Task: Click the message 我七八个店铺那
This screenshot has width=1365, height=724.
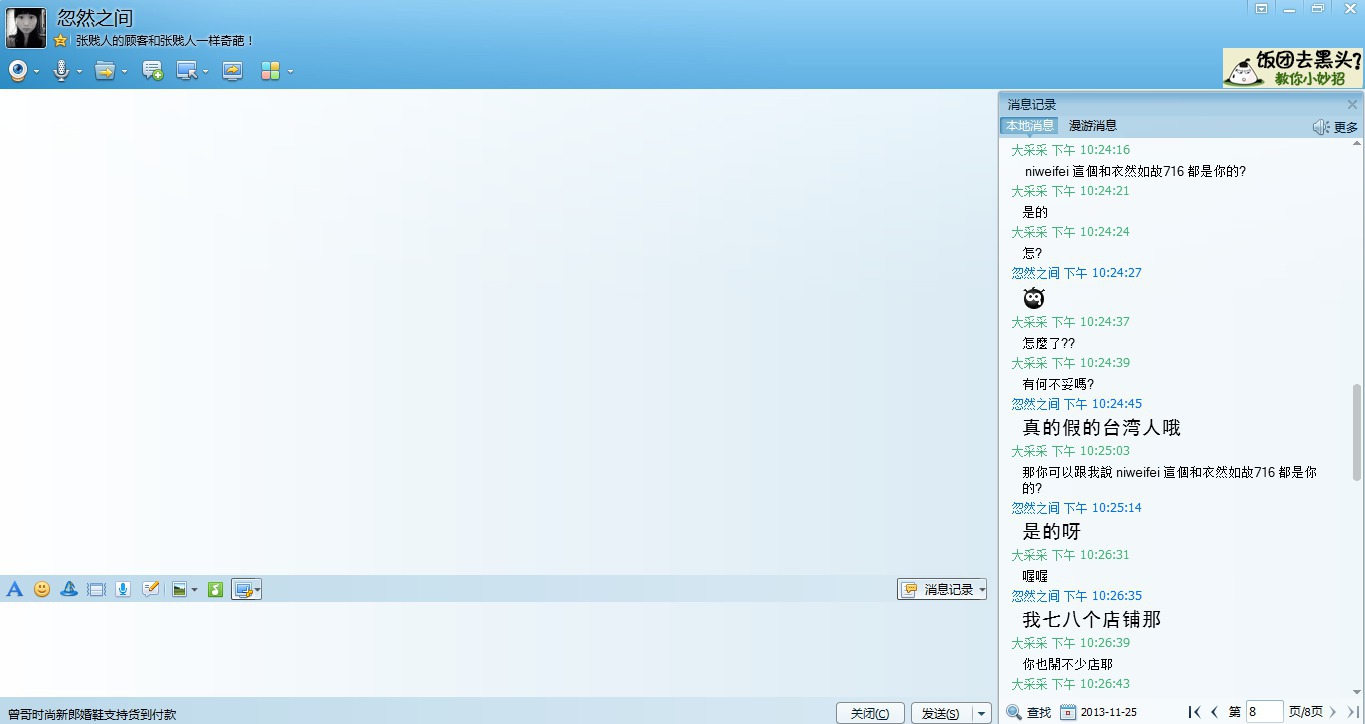Action: (1091, 619)
